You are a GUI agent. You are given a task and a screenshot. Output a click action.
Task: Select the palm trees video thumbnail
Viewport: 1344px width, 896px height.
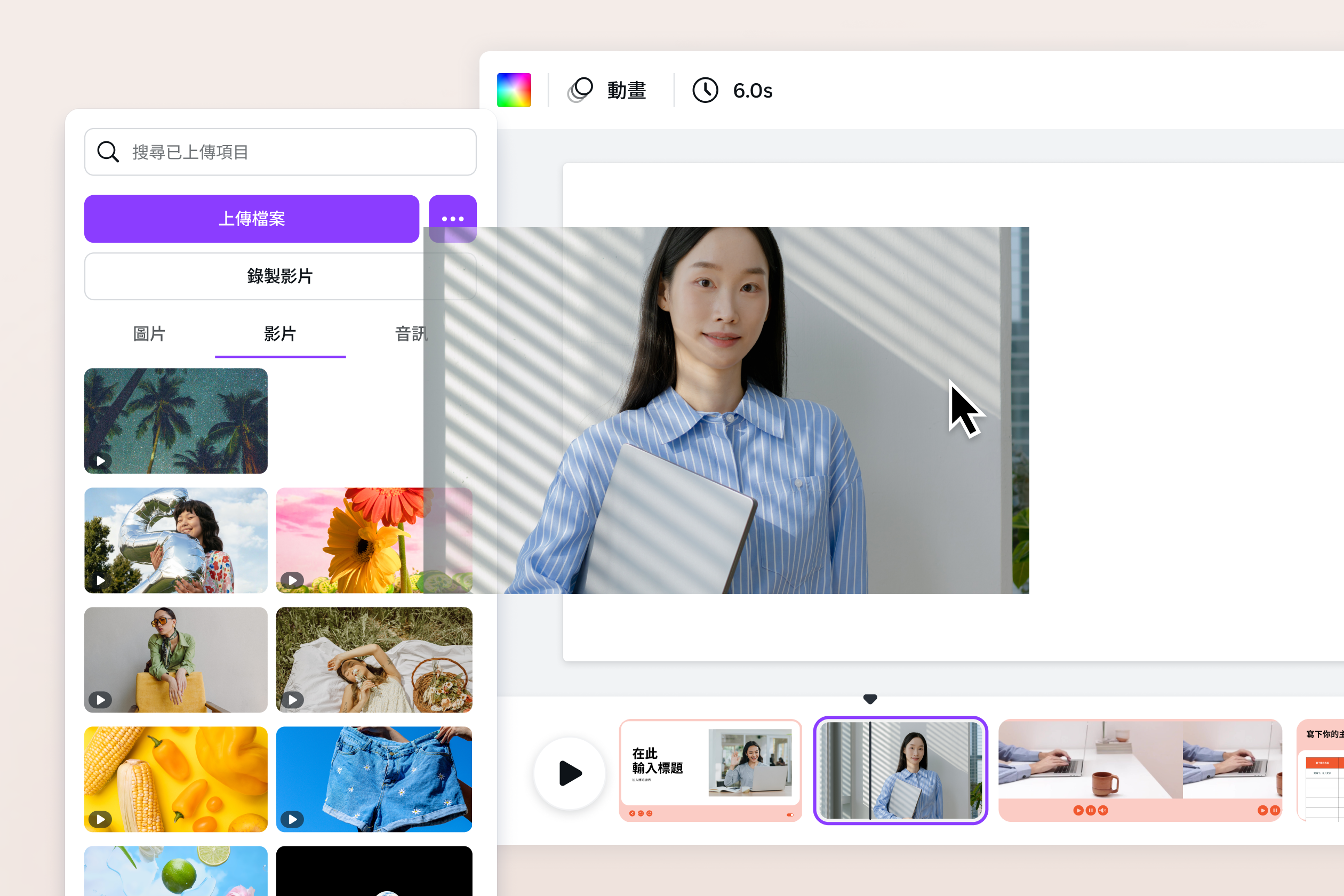176,421
